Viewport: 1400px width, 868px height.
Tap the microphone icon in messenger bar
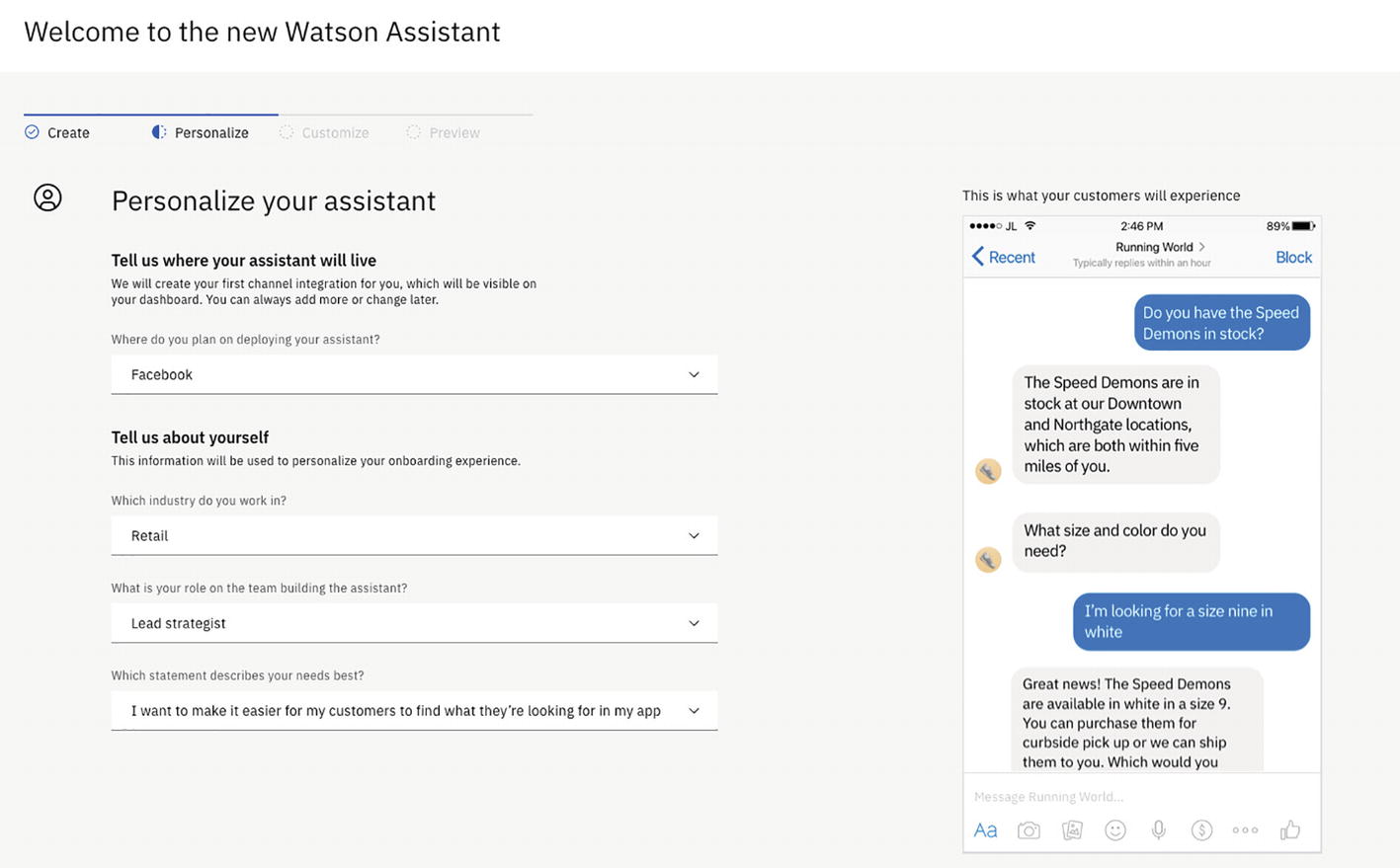click(1159, 830)
